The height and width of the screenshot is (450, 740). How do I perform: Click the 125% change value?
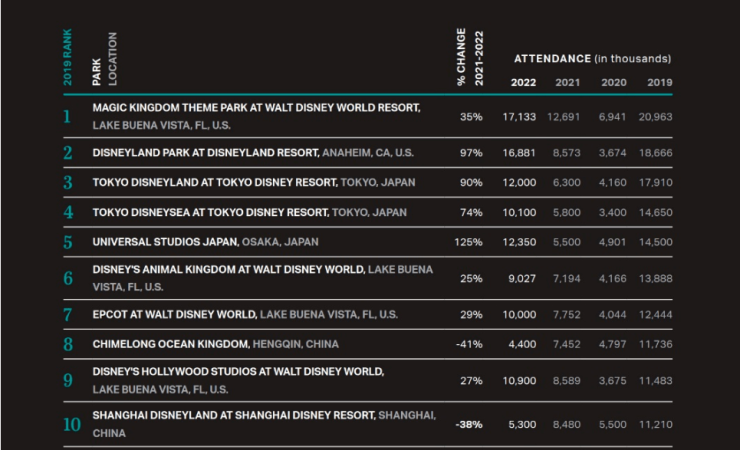tap(469, 243)
